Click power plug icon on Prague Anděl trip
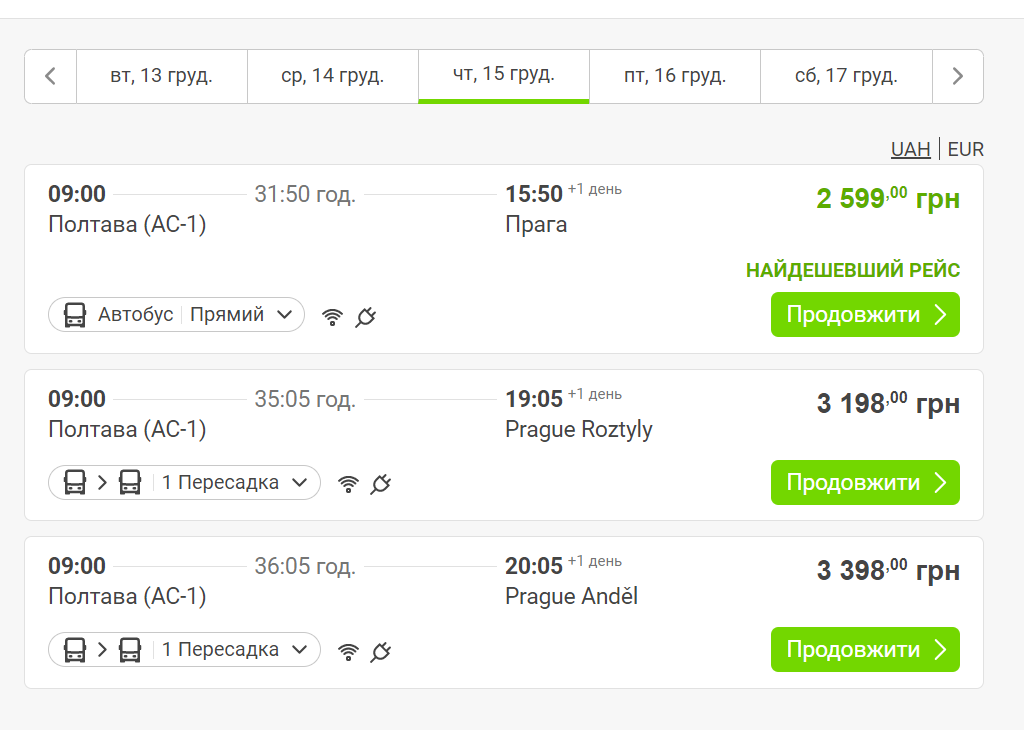The height and width of the screenshot is (730, 1024). point(381,651)
